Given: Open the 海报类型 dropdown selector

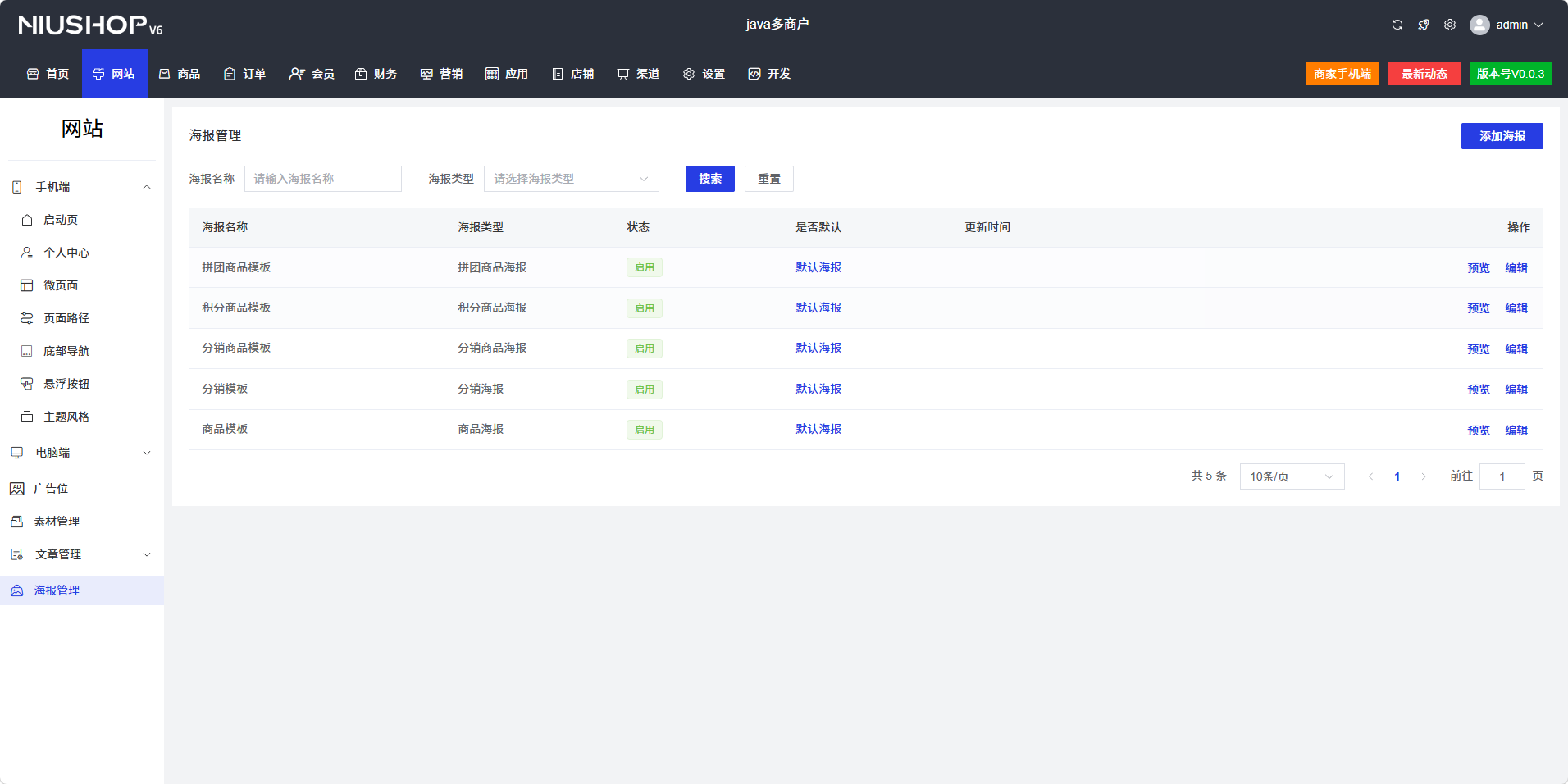Looking at the screenshot, I should pyautogui.click(x=571, y=179).
